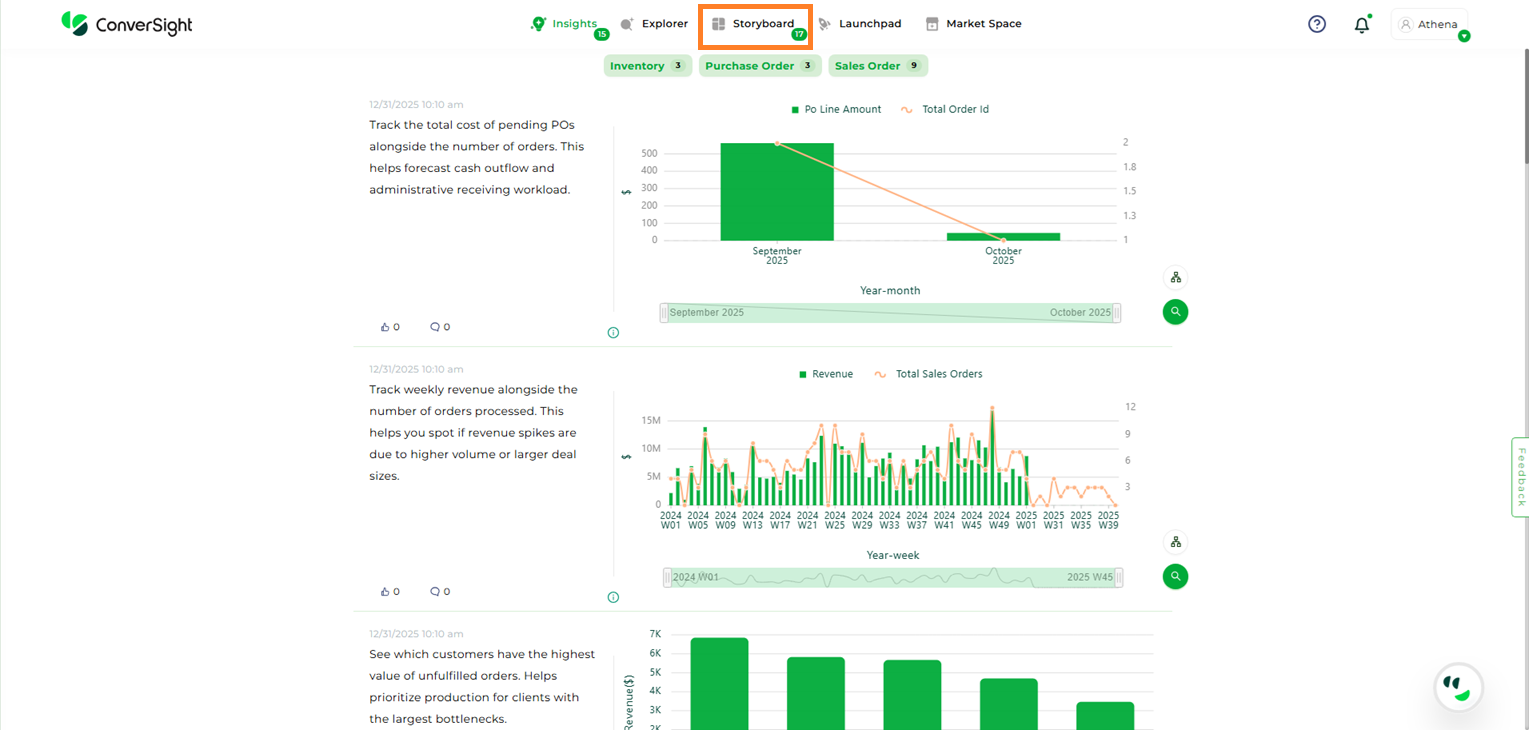The image size is (1529, 730).
Task: Click the ConverSight logo
Action: 126,24
